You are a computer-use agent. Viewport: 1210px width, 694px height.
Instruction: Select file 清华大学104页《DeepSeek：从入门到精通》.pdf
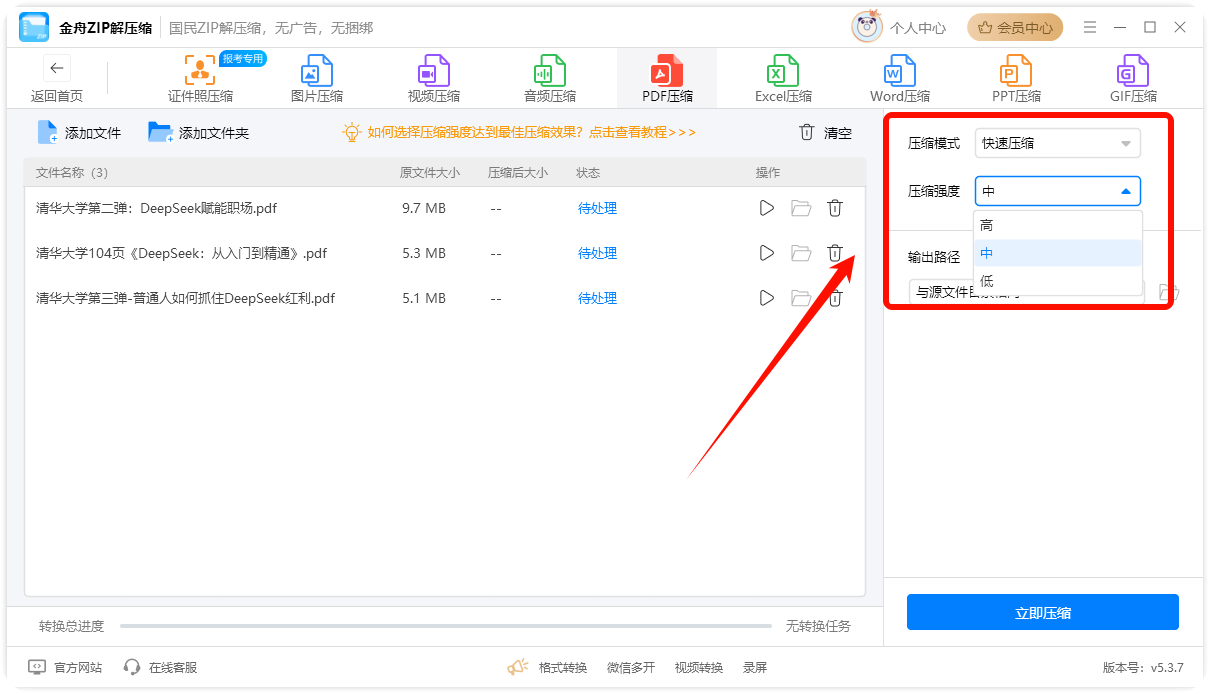pyautogui.click(x=182, y=253)
